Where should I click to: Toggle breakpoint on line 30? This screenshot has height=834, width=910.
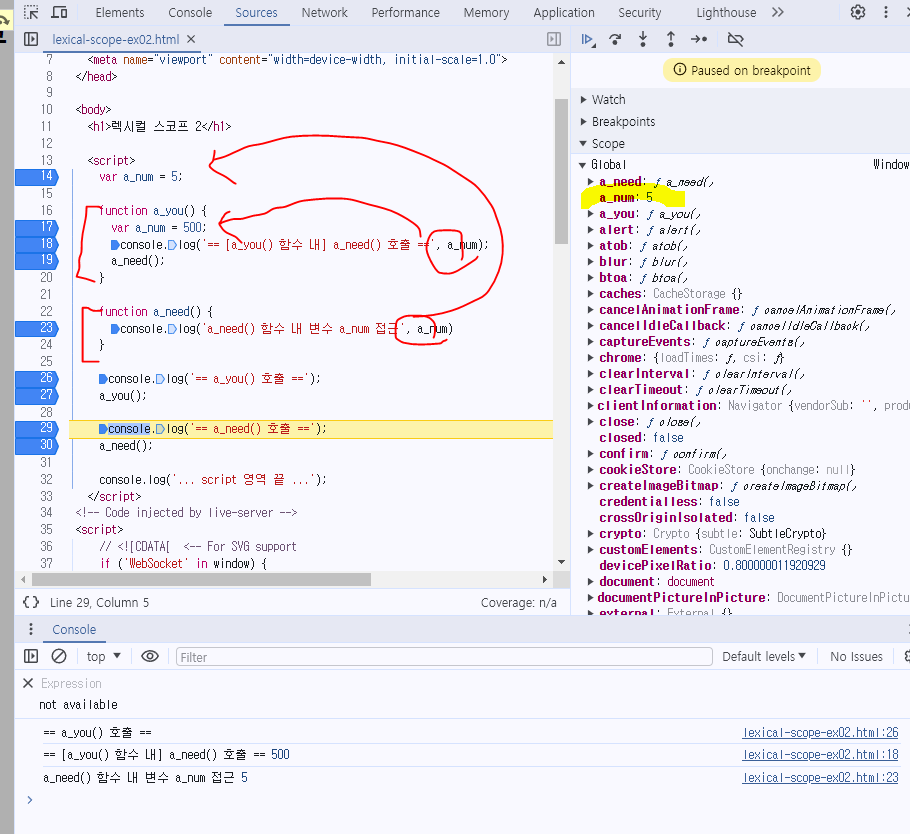[37, 445]
